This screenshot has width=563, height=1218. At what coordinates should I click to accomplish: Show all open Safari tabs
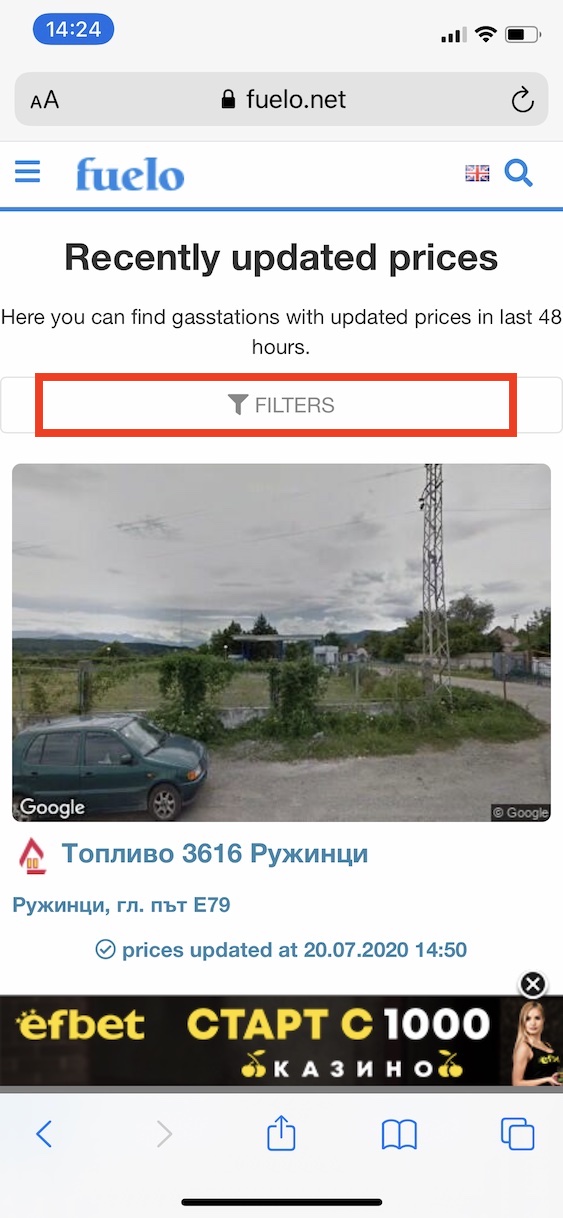point(517,1134)
